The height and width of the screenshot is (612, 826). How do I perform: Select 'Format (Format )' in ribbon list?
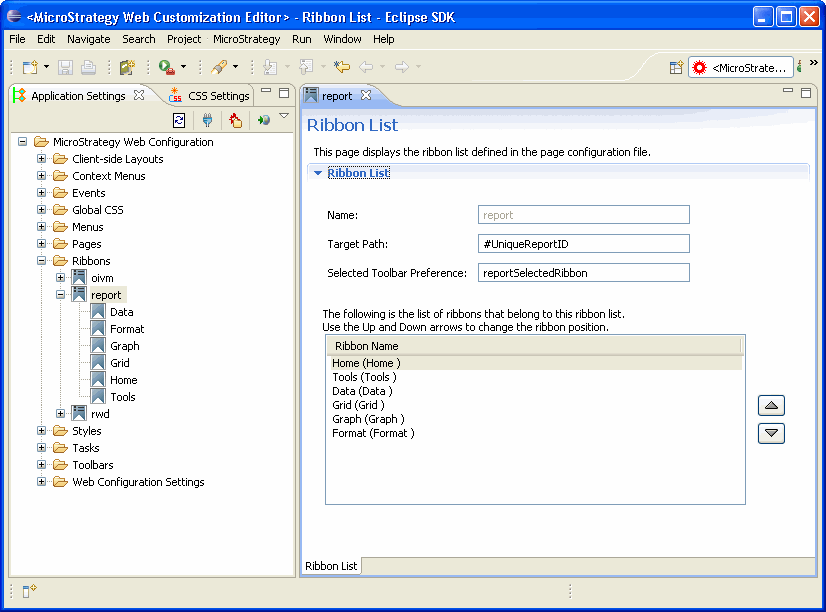pyautogui.click(x=373, y=433)
